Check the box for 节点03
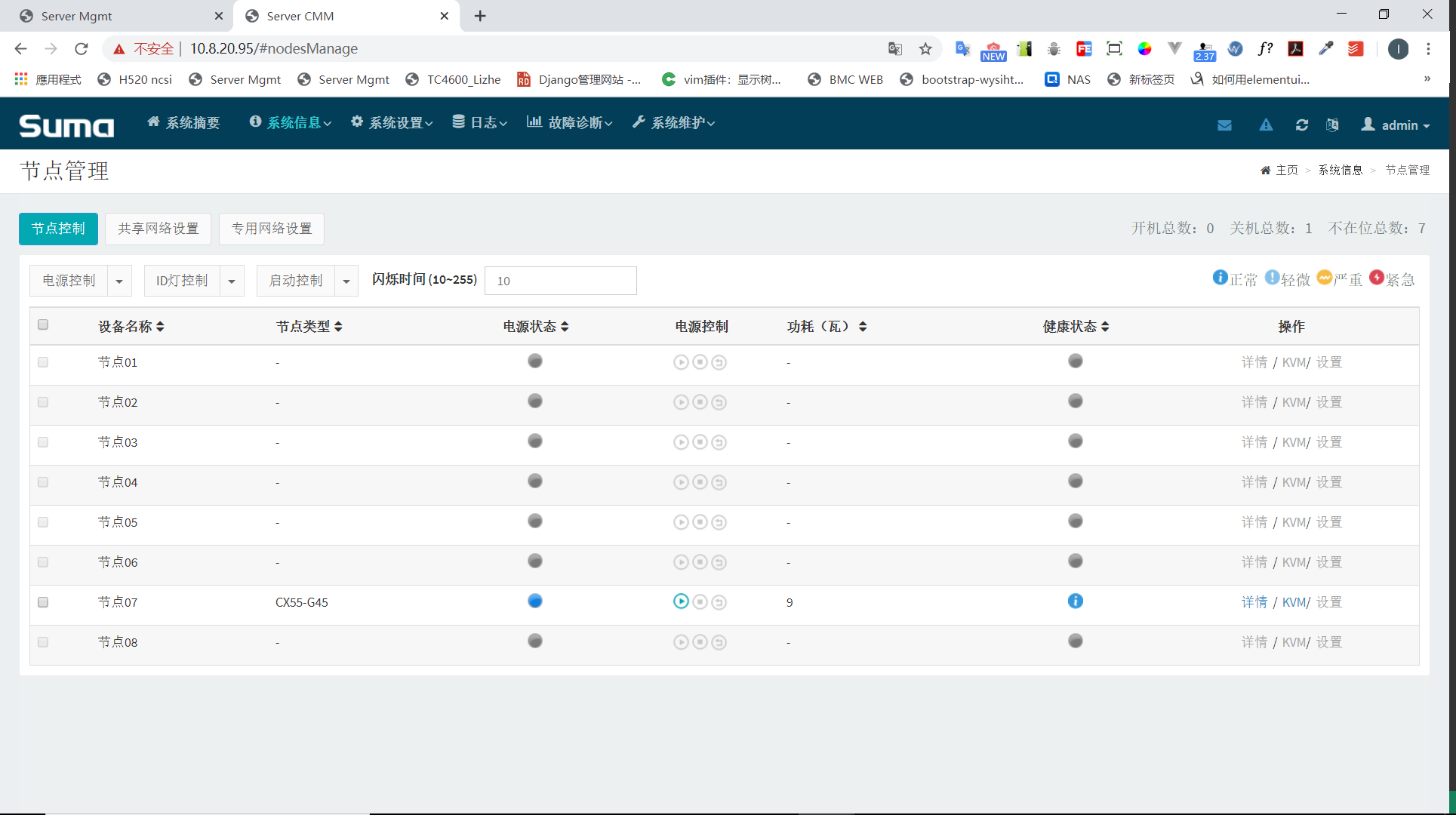The width and height of the screenshot is (1456, 815). click(x=43, y=442)
